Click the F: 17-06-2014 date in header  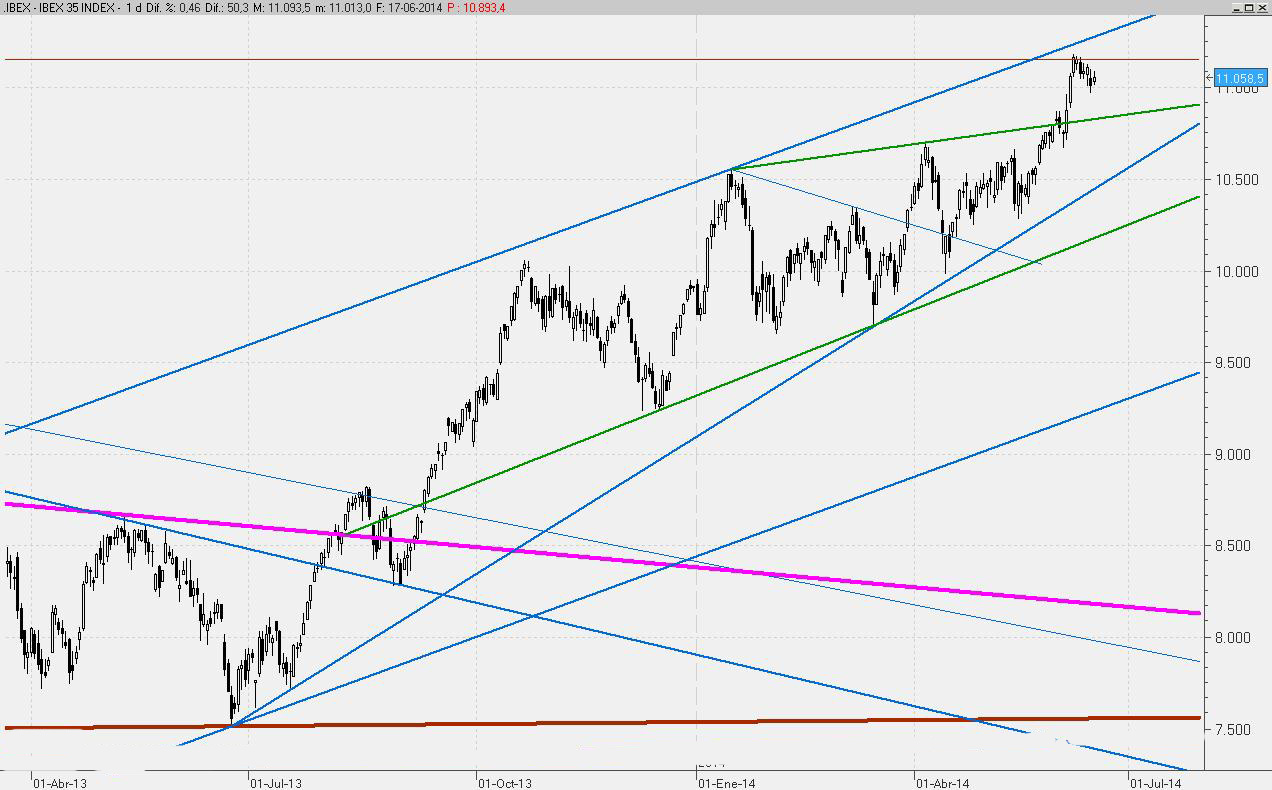pyautogui.click(x=410, y=8)
